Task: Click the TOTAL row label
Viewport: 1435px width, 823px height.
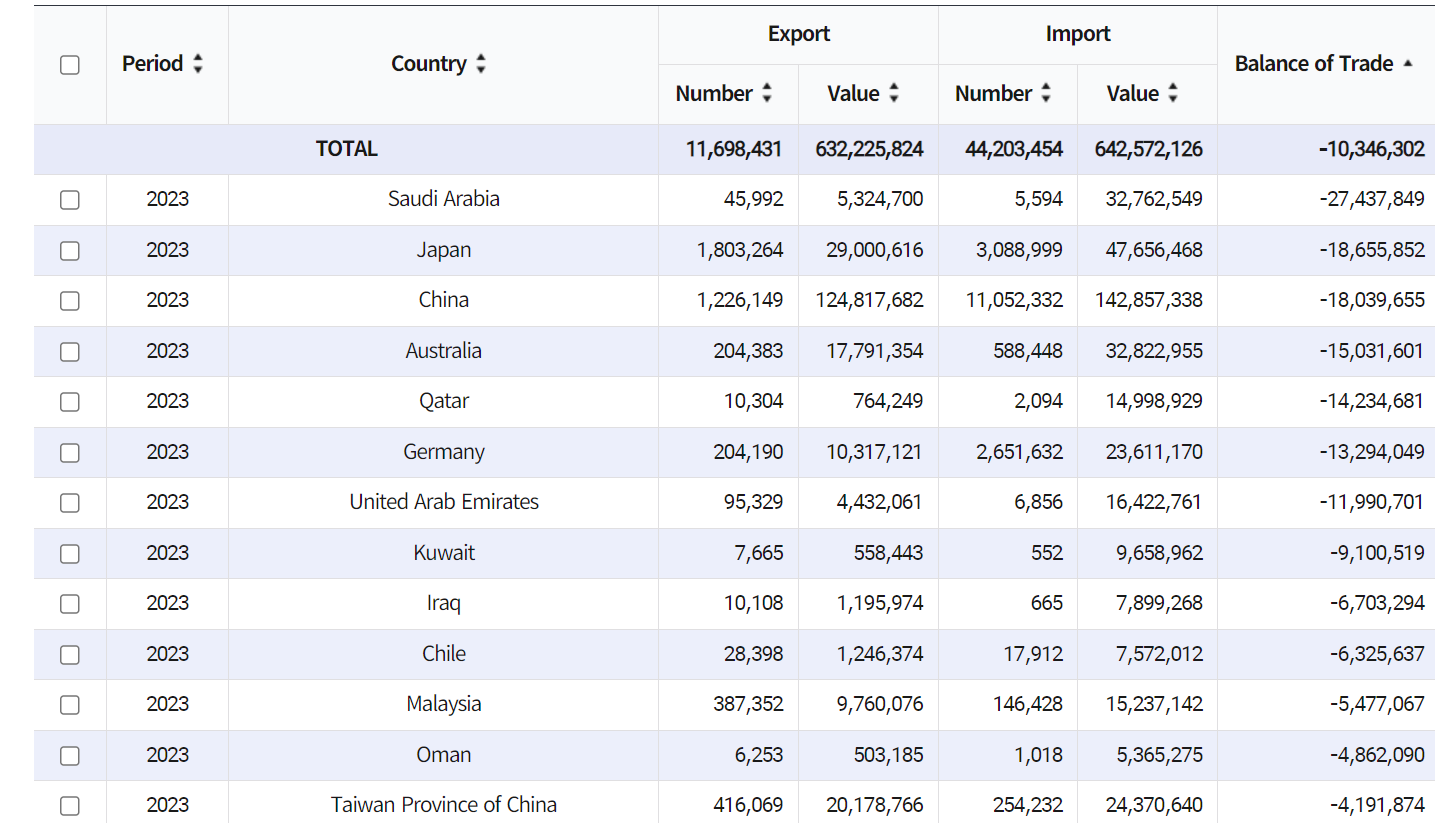Action: click(x=346, y=149)
